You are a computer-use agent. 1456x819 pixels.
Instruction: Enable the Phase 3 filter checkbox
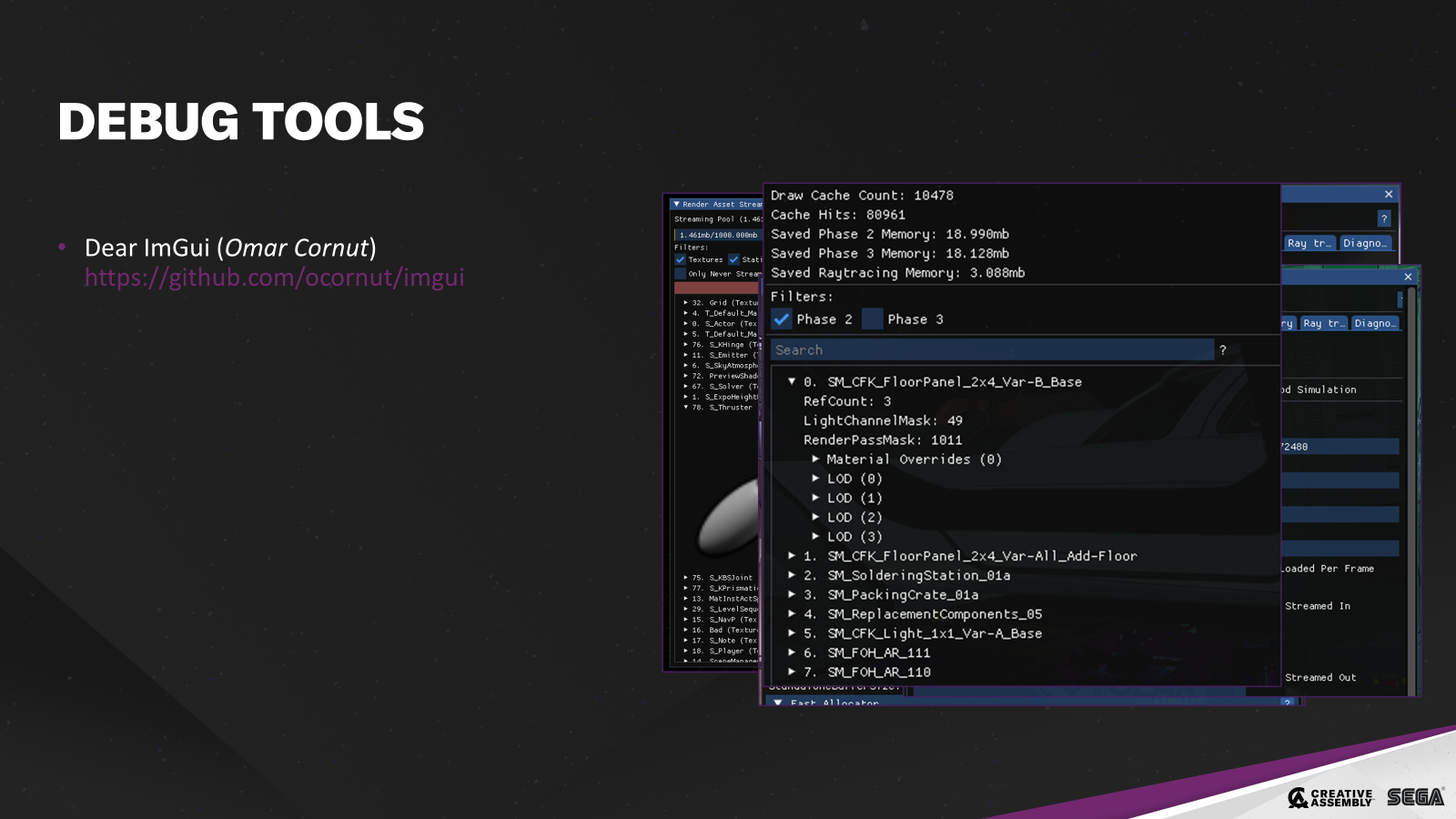pyautogui.click(x=873, y=319)
